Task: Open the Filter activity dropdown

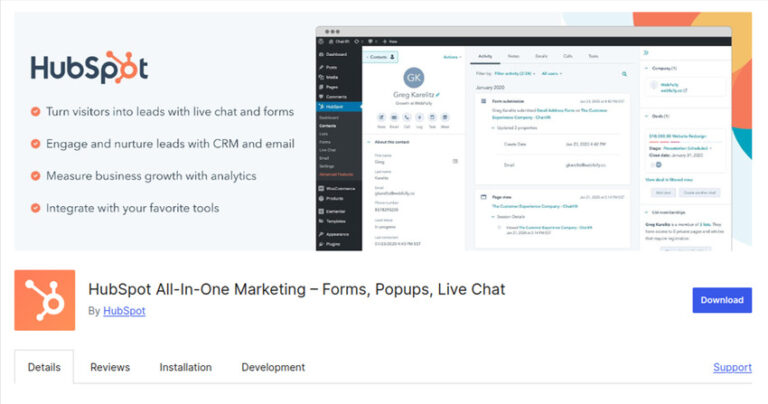Action: pyautogui.click(x=515, y=73)
